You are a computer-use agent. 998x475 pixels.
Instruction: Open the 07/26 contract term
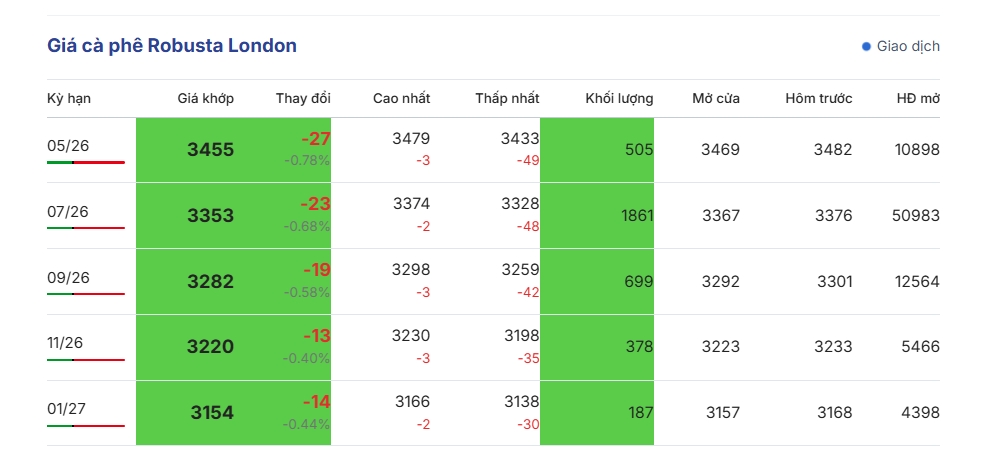(x=68, y=212)
